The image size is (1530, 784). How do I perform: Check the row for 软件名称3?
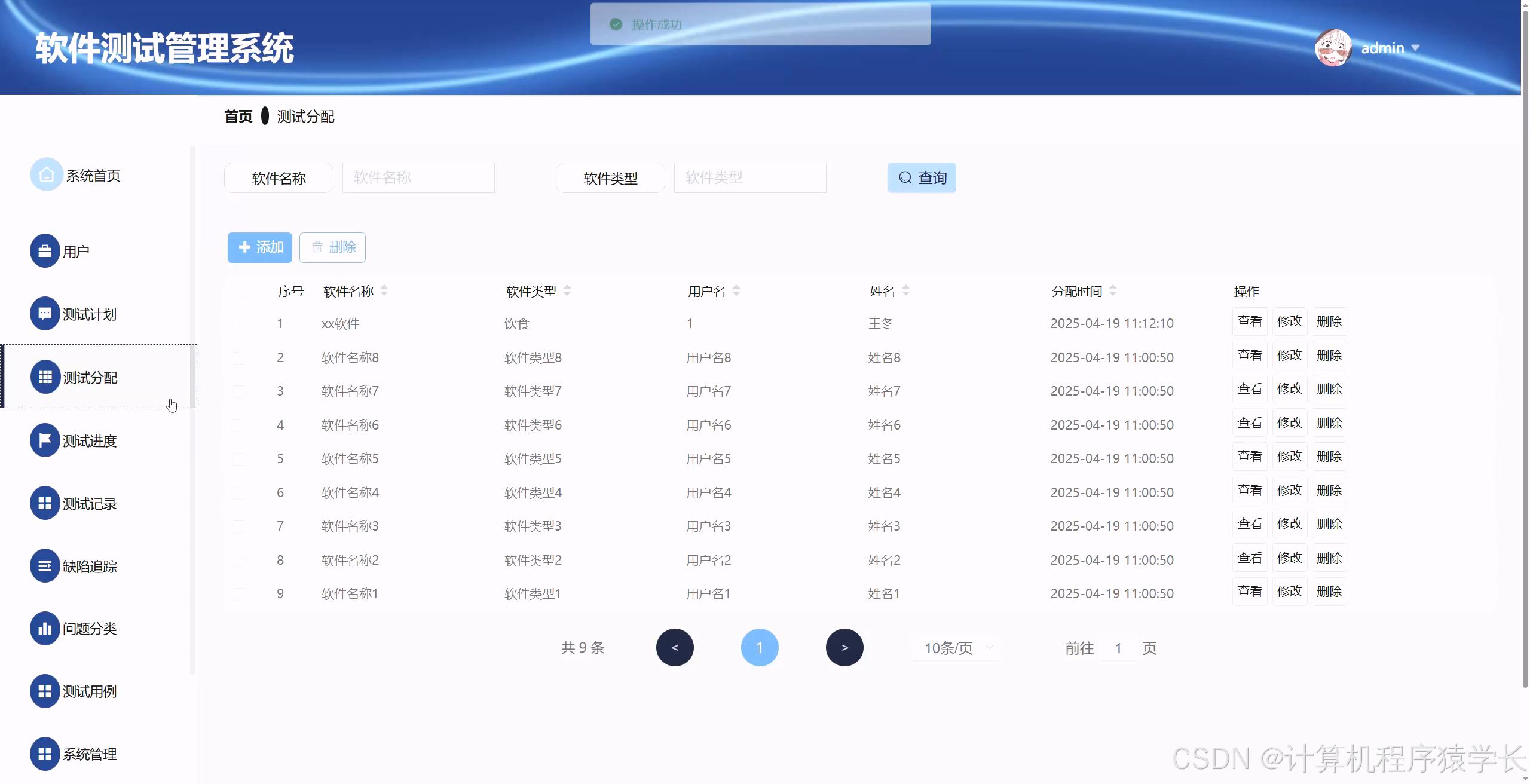coord(238,526)
